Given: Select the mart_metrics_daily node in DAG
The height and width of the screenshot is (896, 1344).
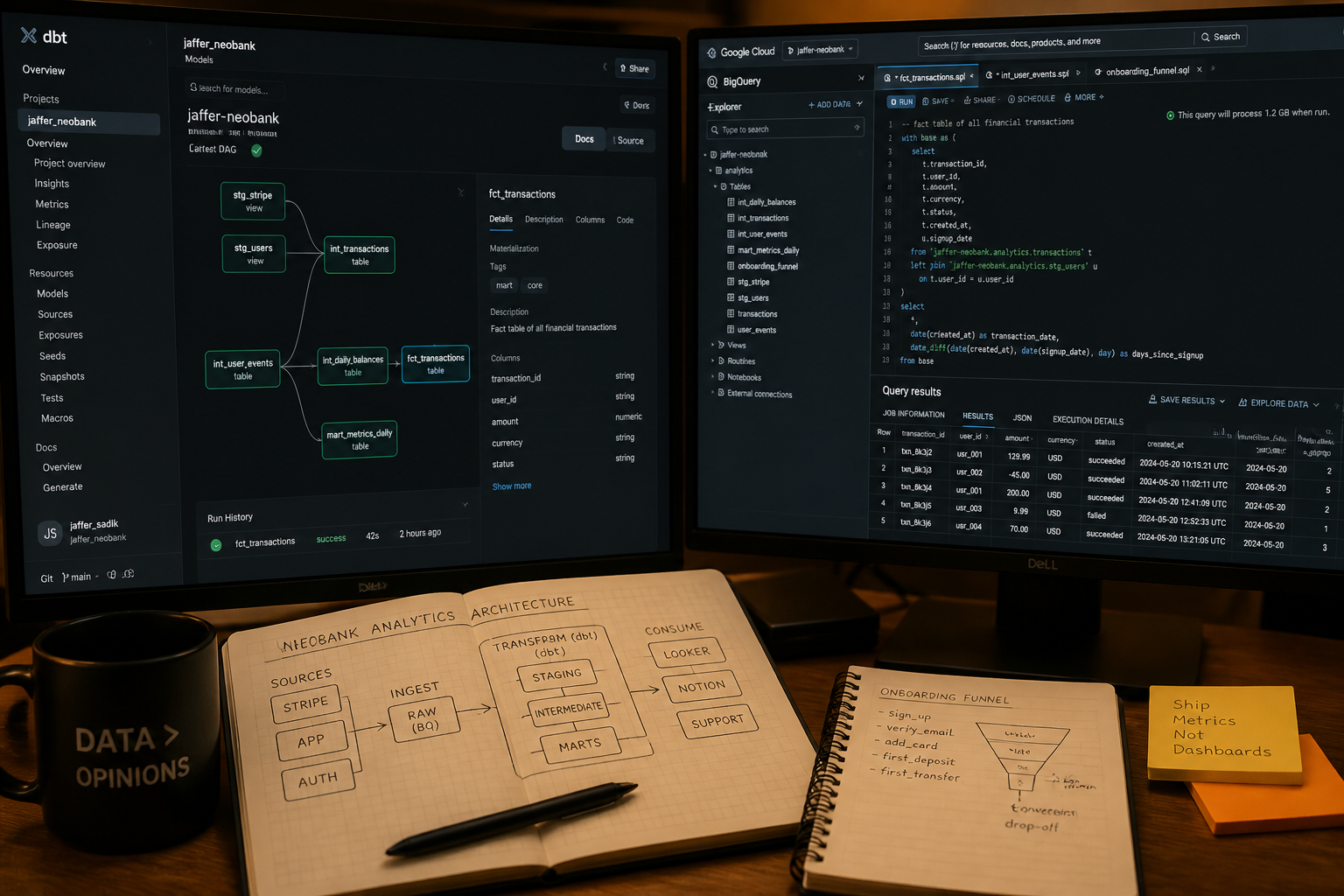Looking at the screenshot, I should [360, 439].
